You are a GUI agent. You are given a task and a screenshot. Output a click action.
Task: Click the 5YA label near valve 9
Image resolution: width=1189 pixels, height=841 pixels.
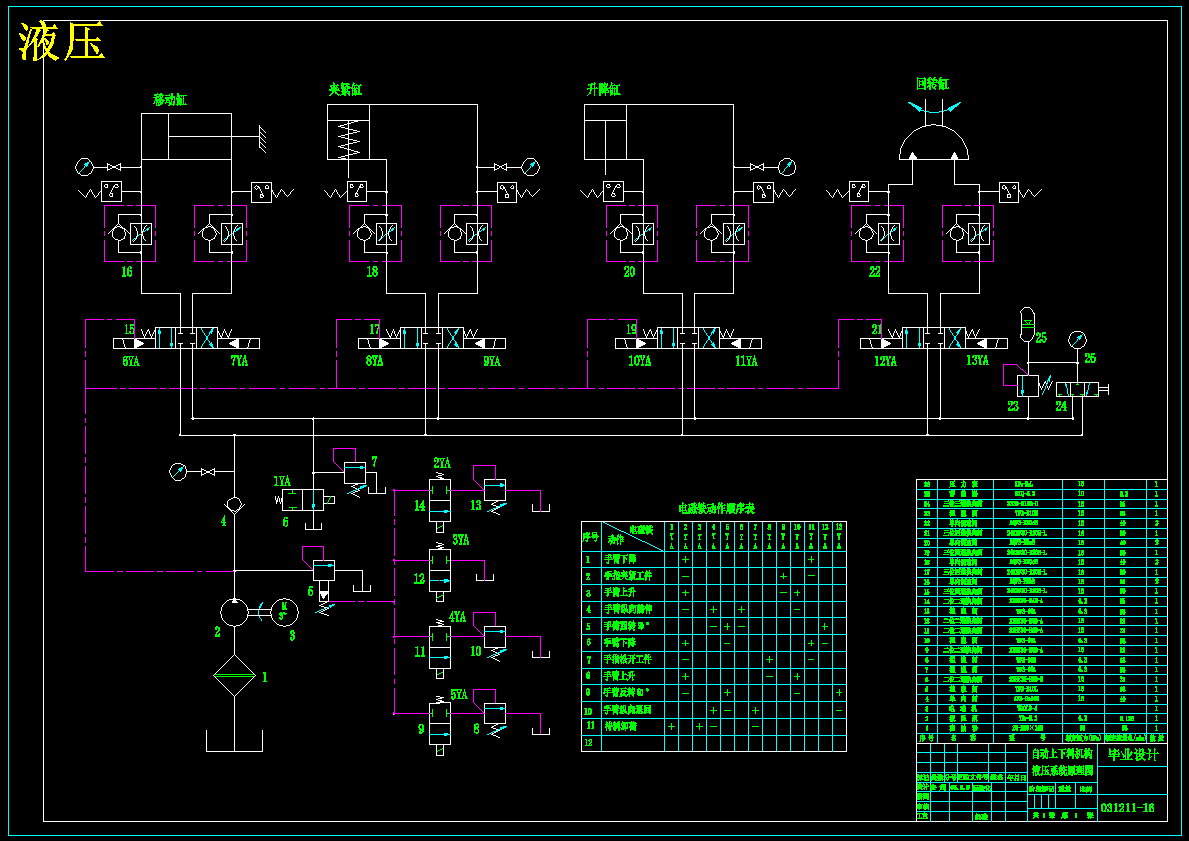(459, 695)
